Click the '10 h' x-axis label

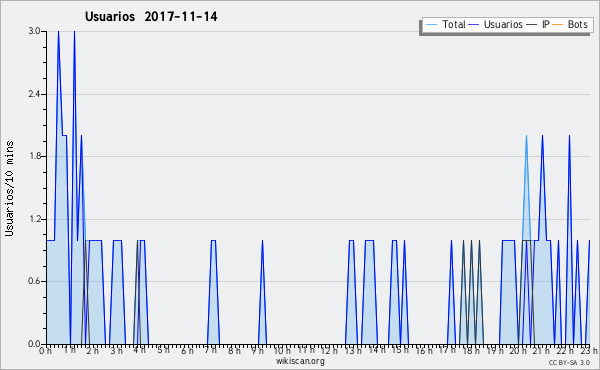[x=282, y=350]
